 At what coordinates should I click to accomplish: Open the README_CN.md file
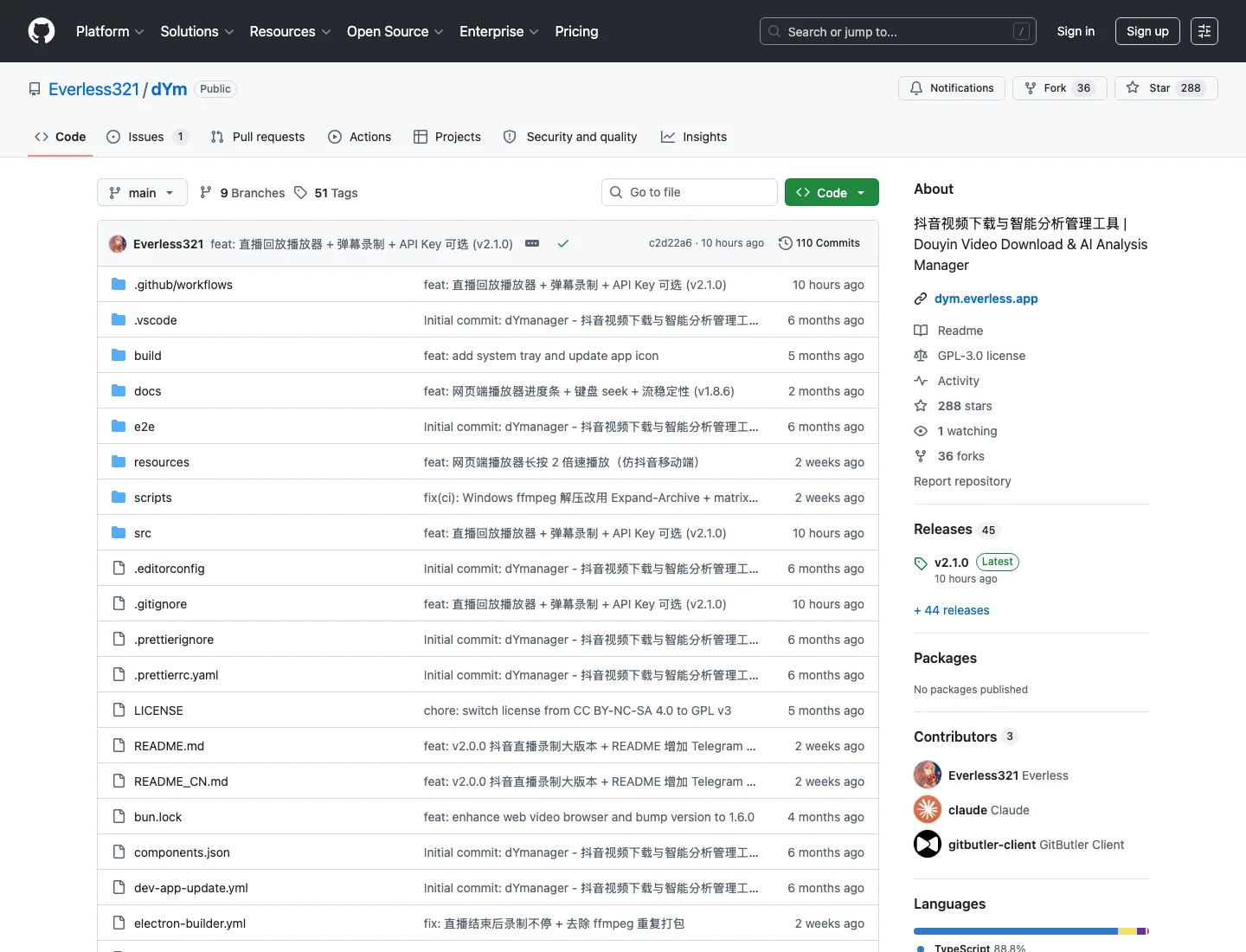pyautogui.click(x=181, y=782)
